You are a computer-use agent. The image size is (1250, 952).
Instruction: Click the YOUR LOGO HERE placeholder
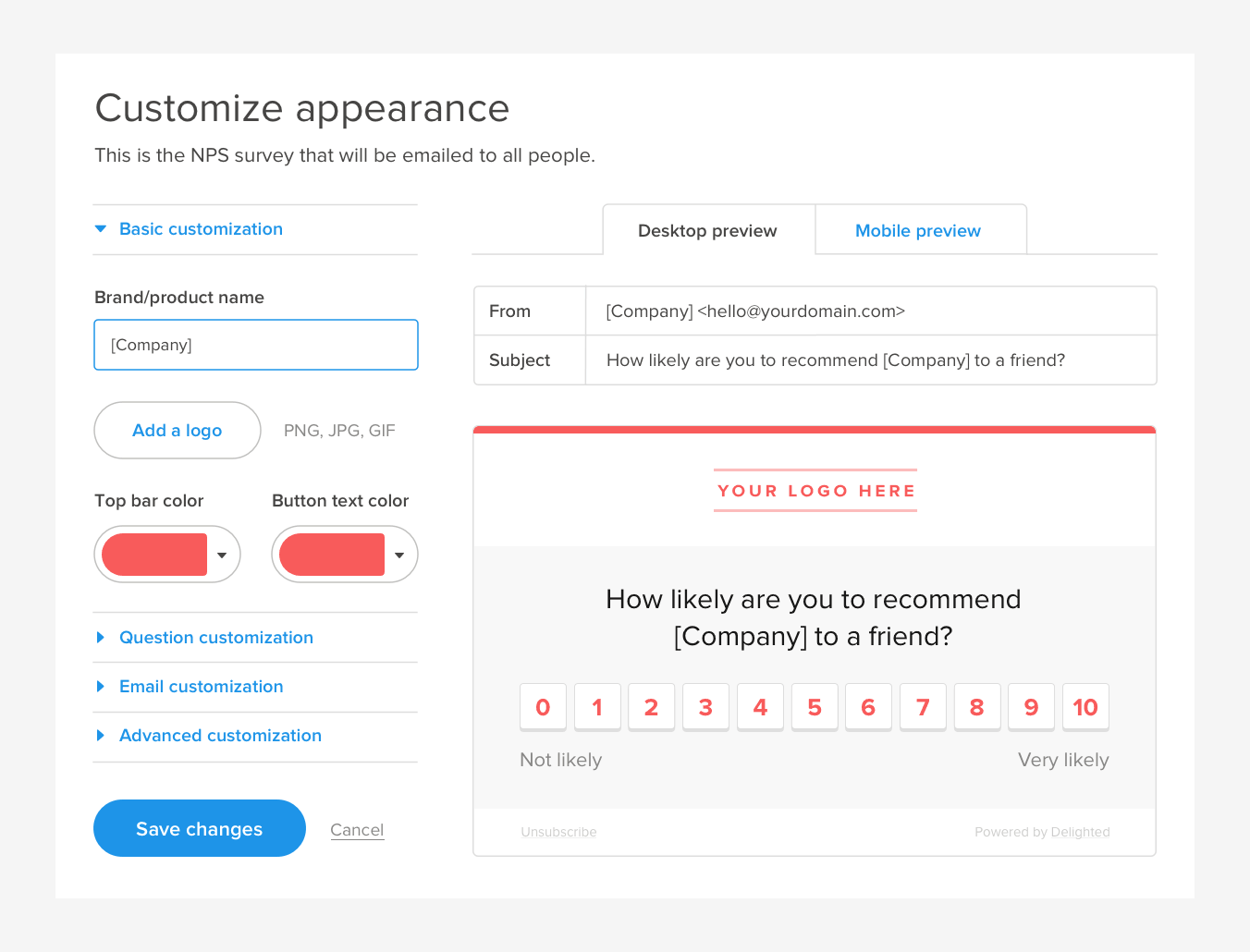click(815, 490)
